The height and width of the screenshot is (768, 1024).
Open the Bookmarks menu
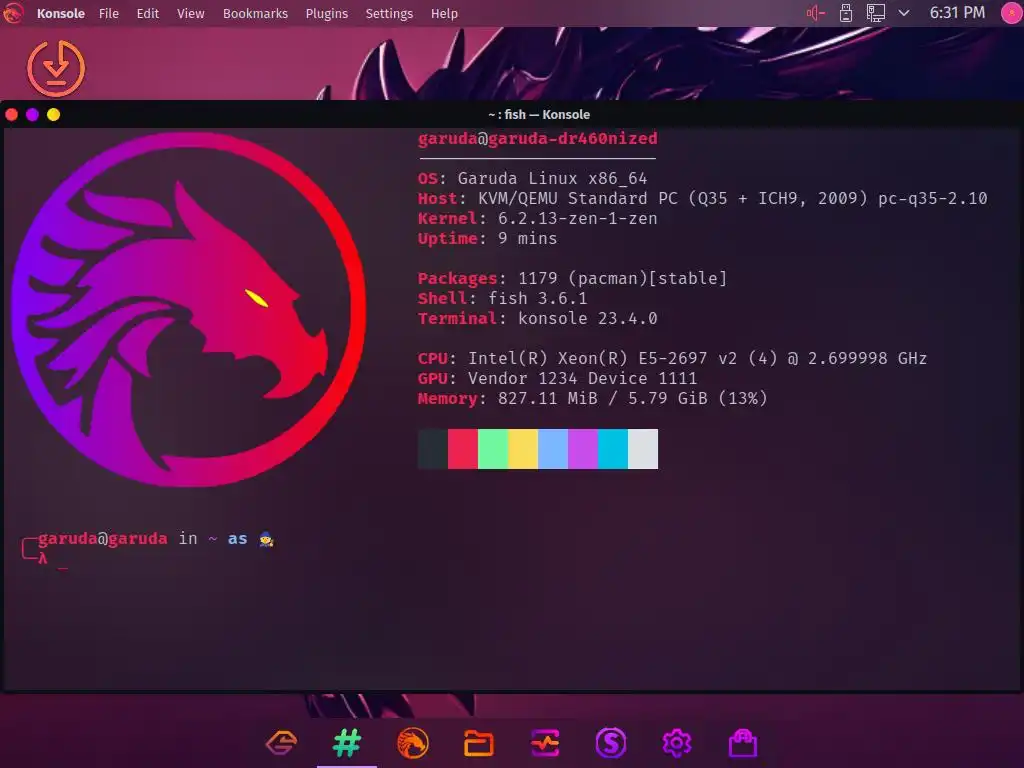(x=255, y=14)
